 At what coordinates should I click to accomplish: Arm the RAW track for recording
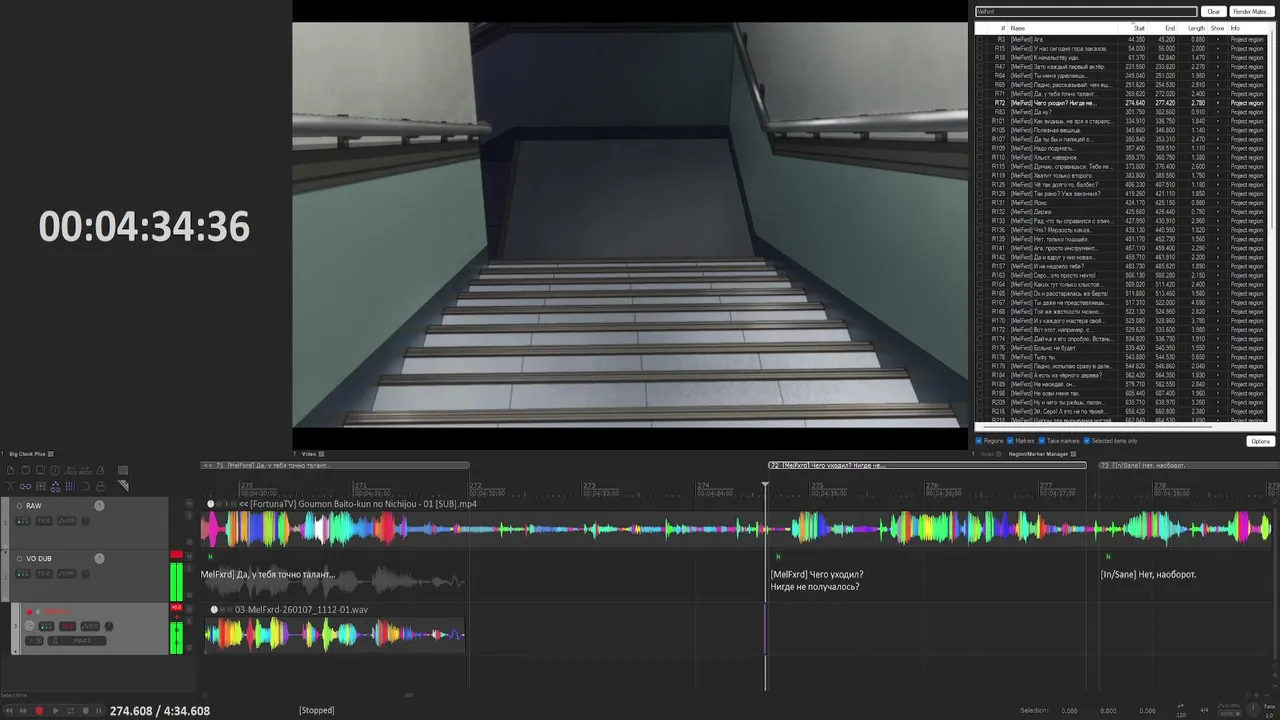click(x=19, y=506)
